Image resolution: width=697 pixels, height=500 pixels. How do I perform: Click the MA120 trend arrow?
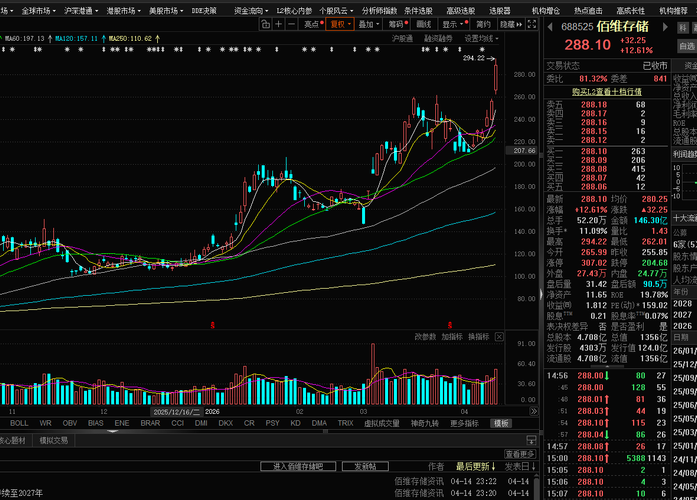click(x=104, y=39)
